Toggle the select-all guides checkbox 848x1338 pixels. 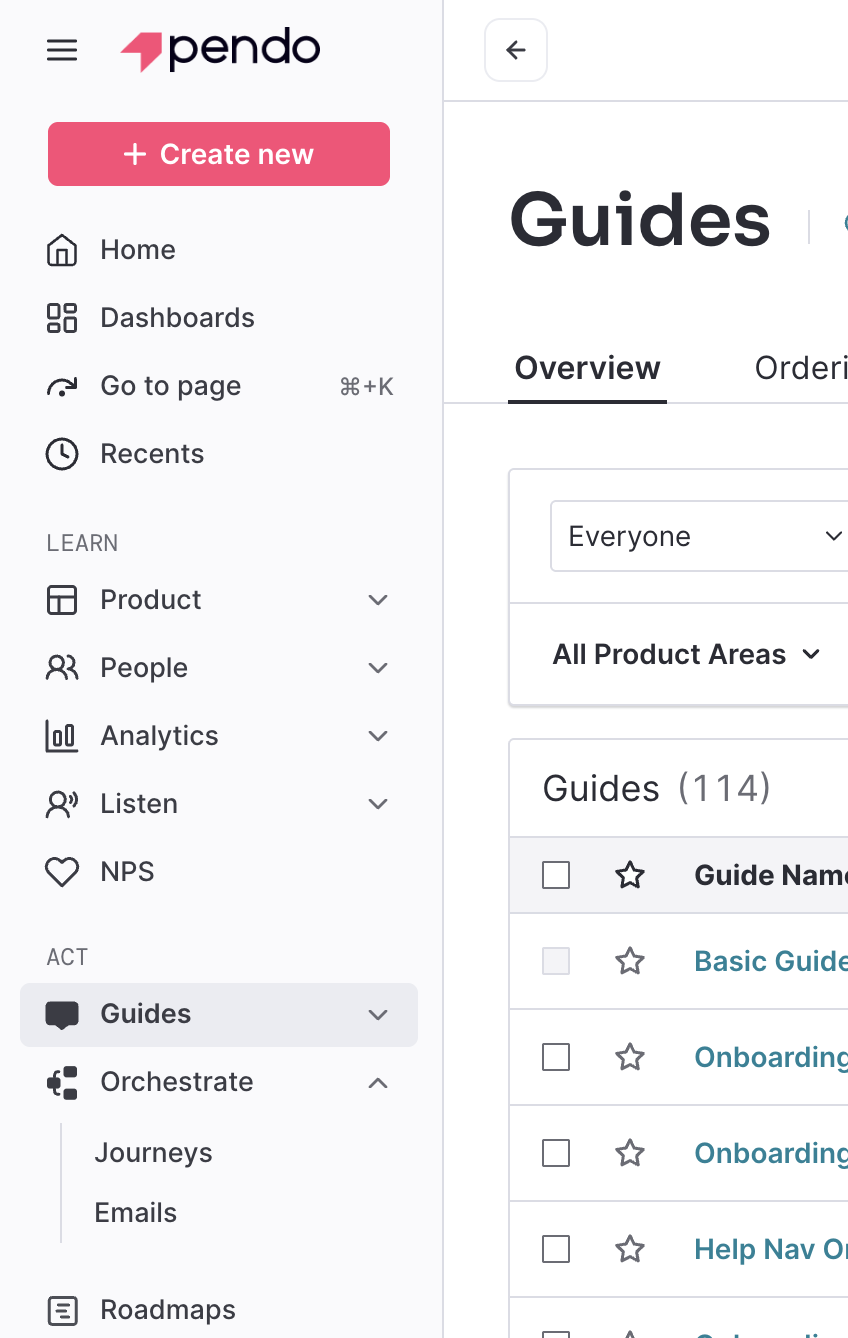point(556,876)
